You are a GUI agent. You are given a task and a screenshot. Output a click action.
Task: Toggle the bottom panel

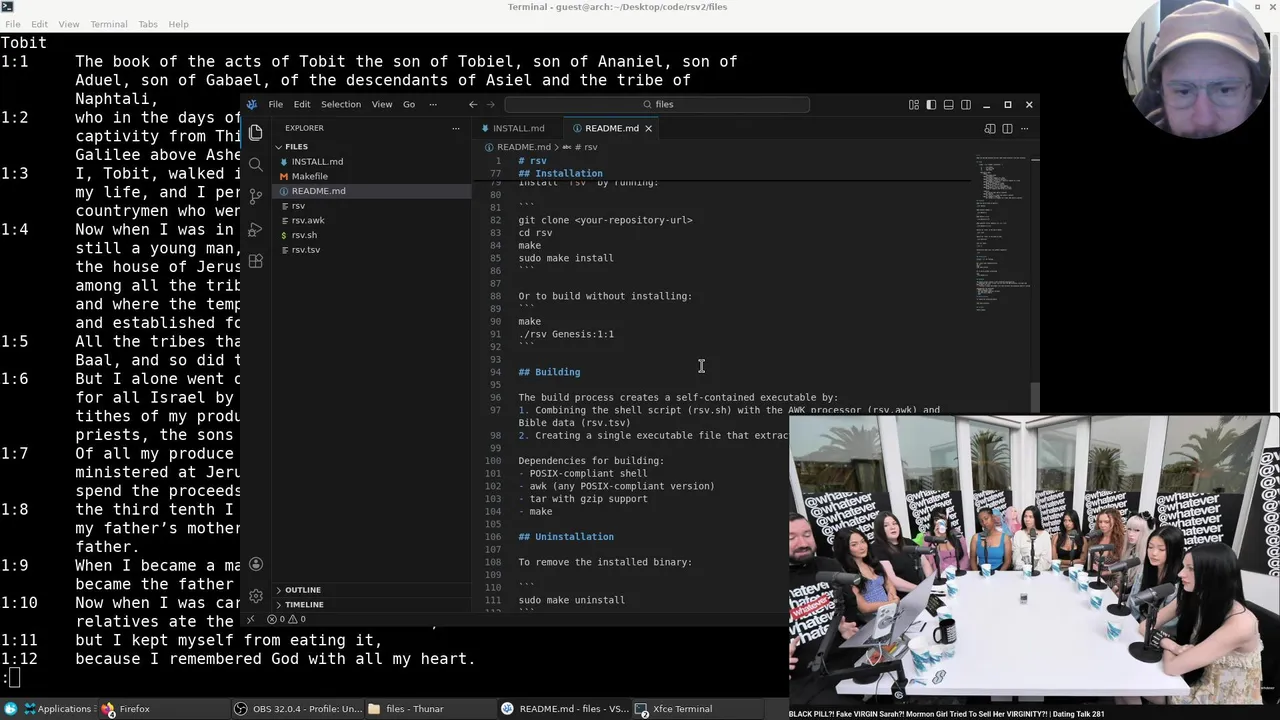click(x=948, y=104)
